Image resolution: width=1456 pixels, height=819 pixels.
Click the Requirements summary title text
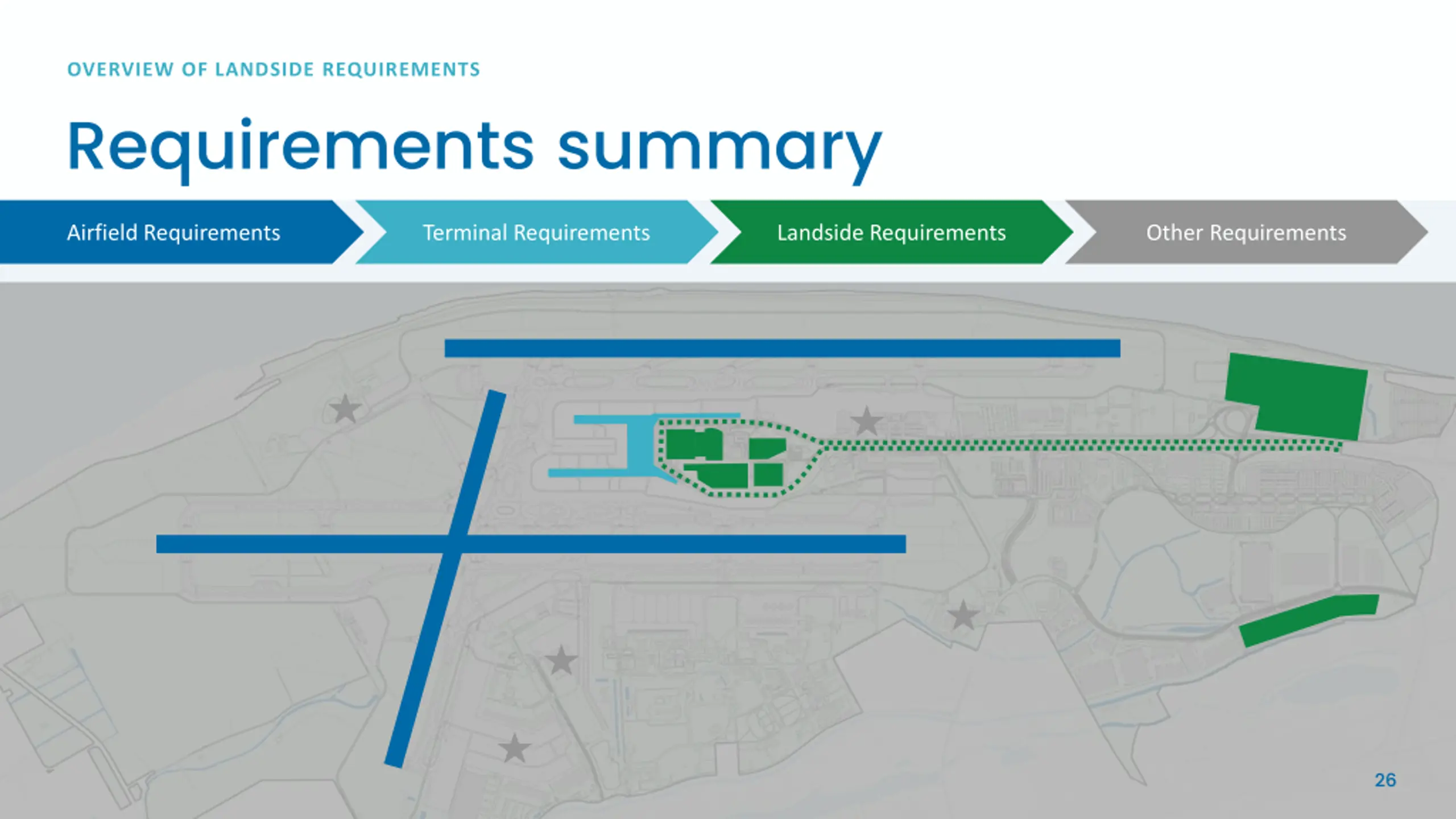[474, 147]
